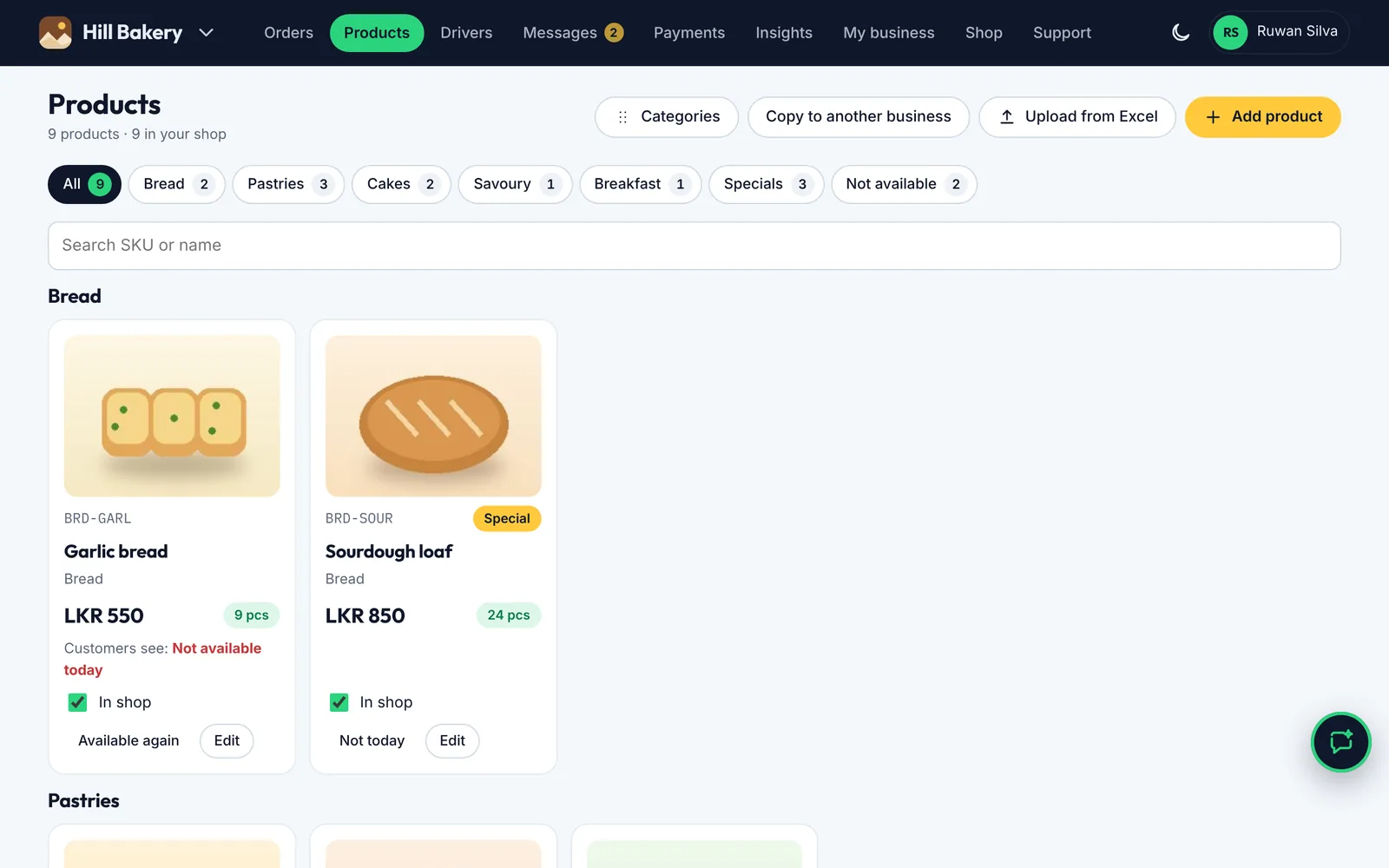The image size is (1389, 868).
Task: Open the Orders tab
Action: pos(288,33)
